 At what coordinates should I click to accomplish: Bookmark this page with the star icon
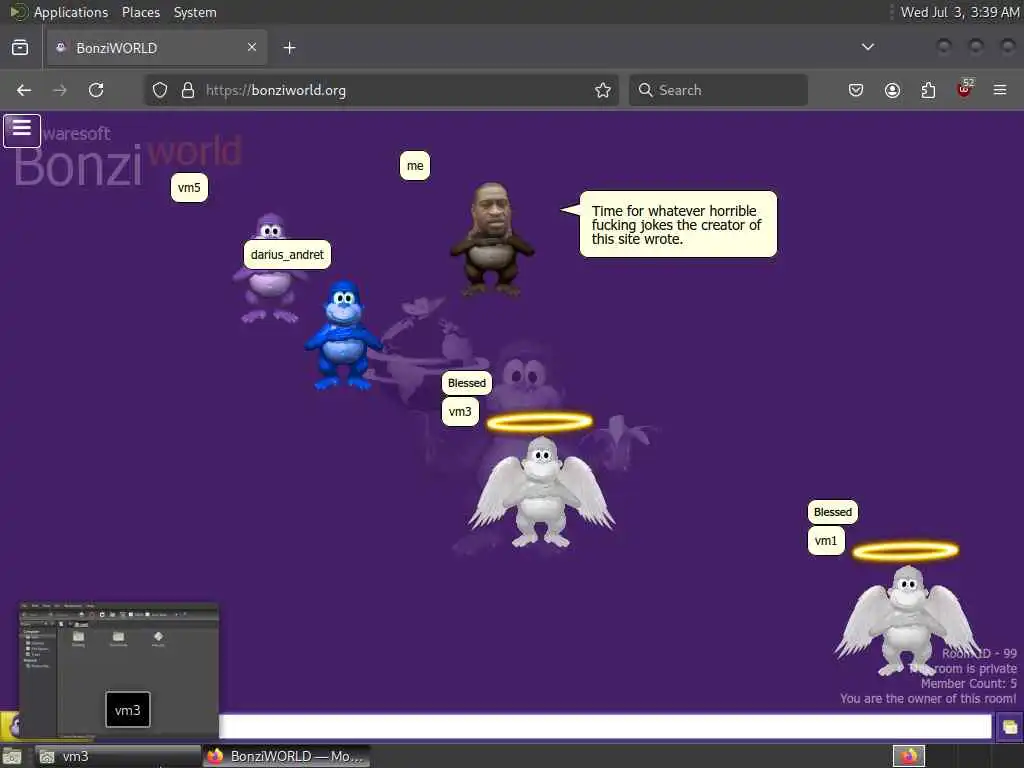603,90
